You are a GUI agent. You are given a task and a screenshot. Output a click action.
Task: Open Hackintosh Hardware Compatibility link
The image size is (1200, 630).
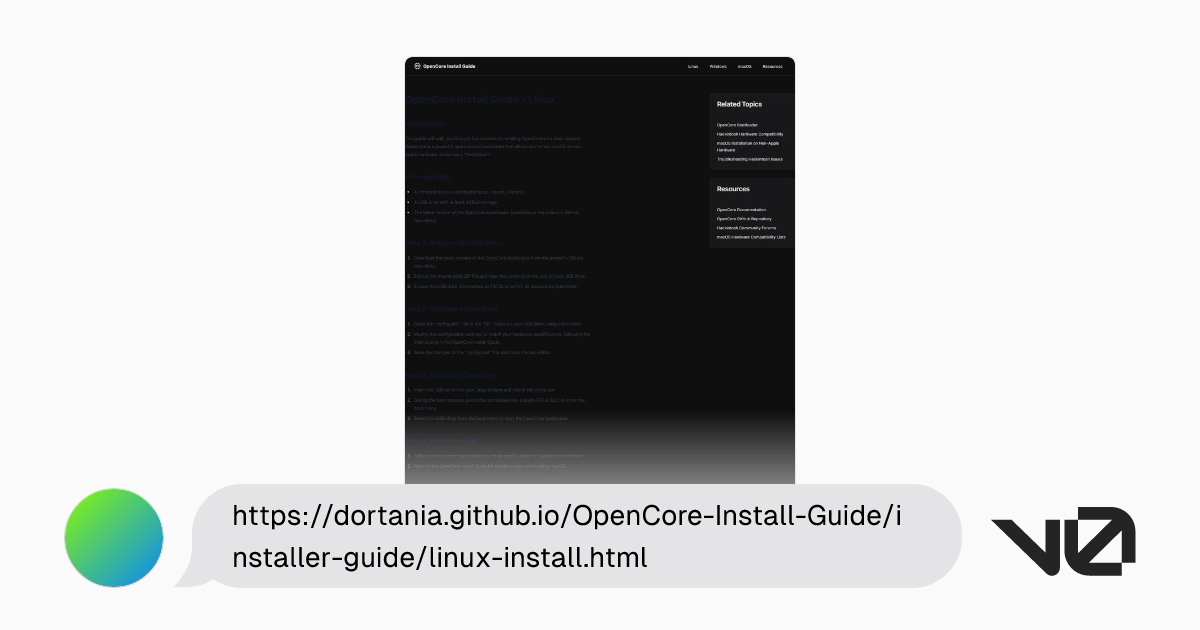(750, 133)
